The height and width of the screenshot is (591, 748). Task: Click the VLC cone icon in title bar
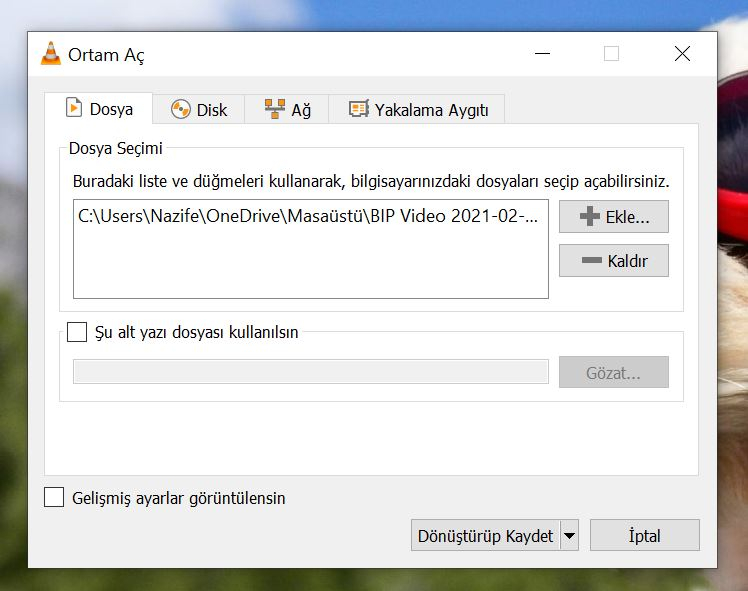pyautogui.click(x=51, y=53)
